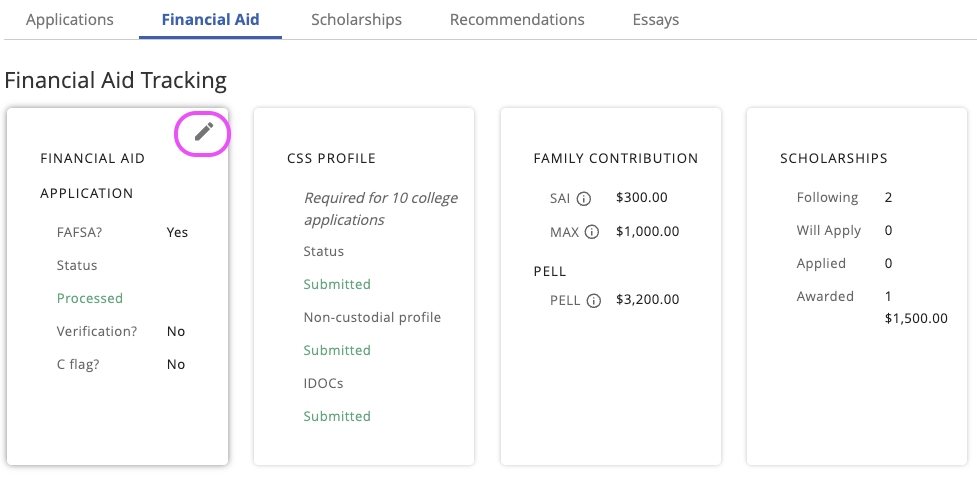The image size is (977, 477).
Task: Click Submitted status under IDOCs
Action: [x=337, y=416]
